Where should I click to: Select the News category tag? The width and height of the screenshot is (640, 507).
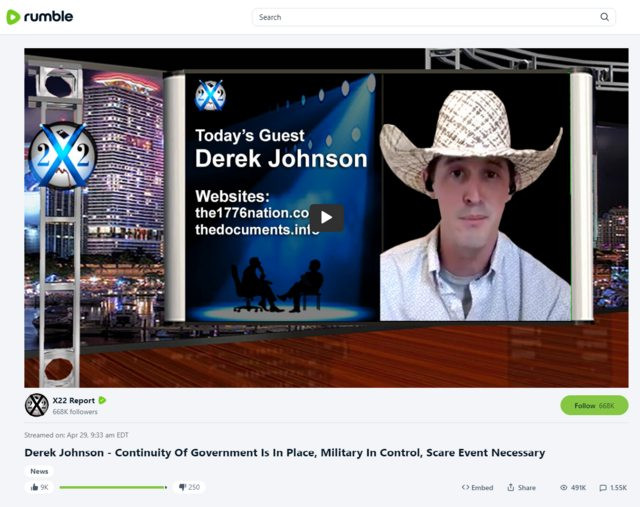39,471
